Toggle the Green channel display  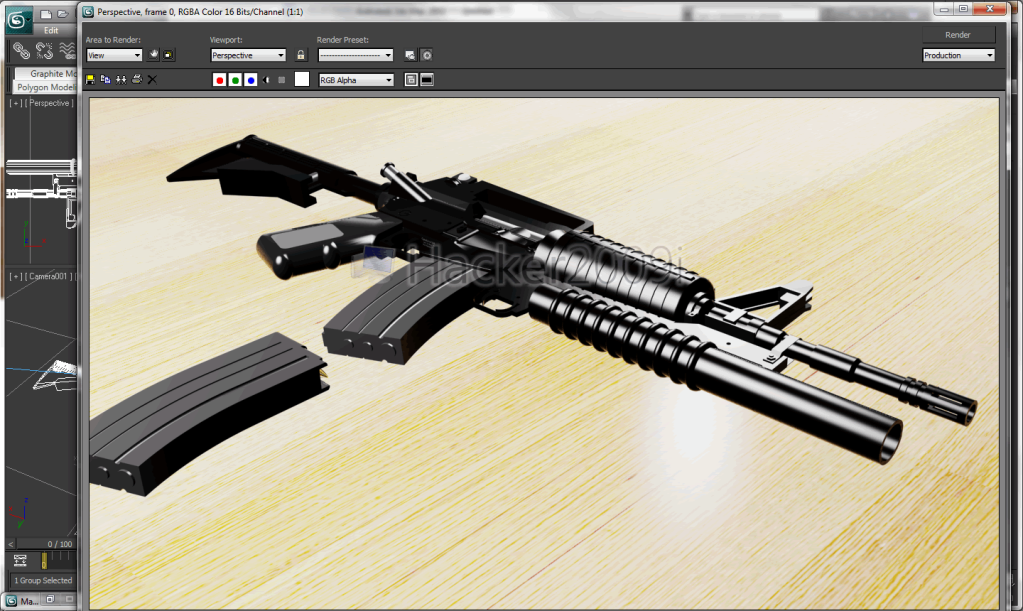[x=235, y=80]
